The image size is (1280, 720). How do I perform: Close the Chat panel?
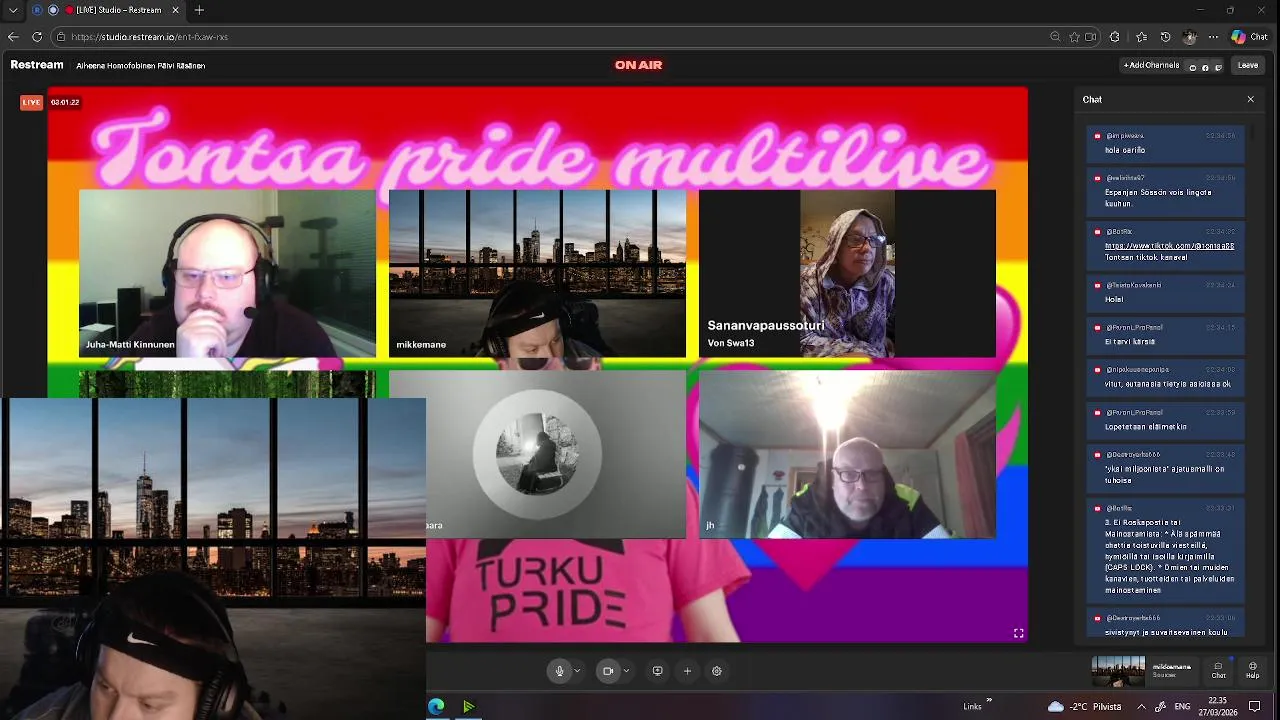pyautogui.click(x=1250, y=99)
